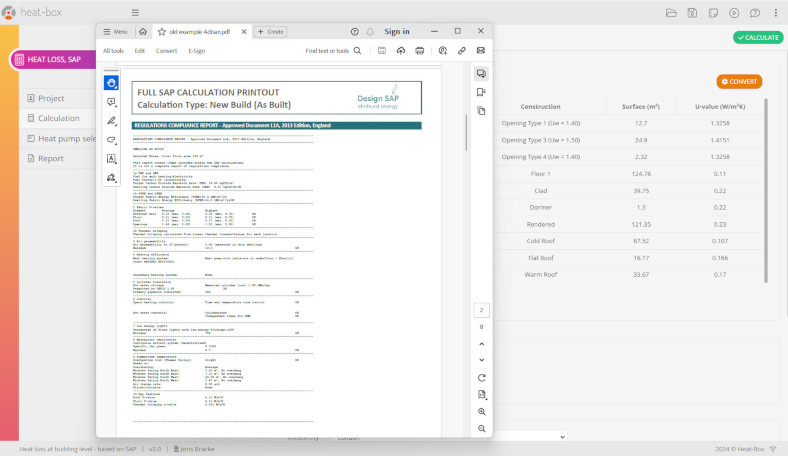Image resolution: width=788 pixels, height=456 pixels.
Task: Click Sign in in Acrobat
Action: 397,32
